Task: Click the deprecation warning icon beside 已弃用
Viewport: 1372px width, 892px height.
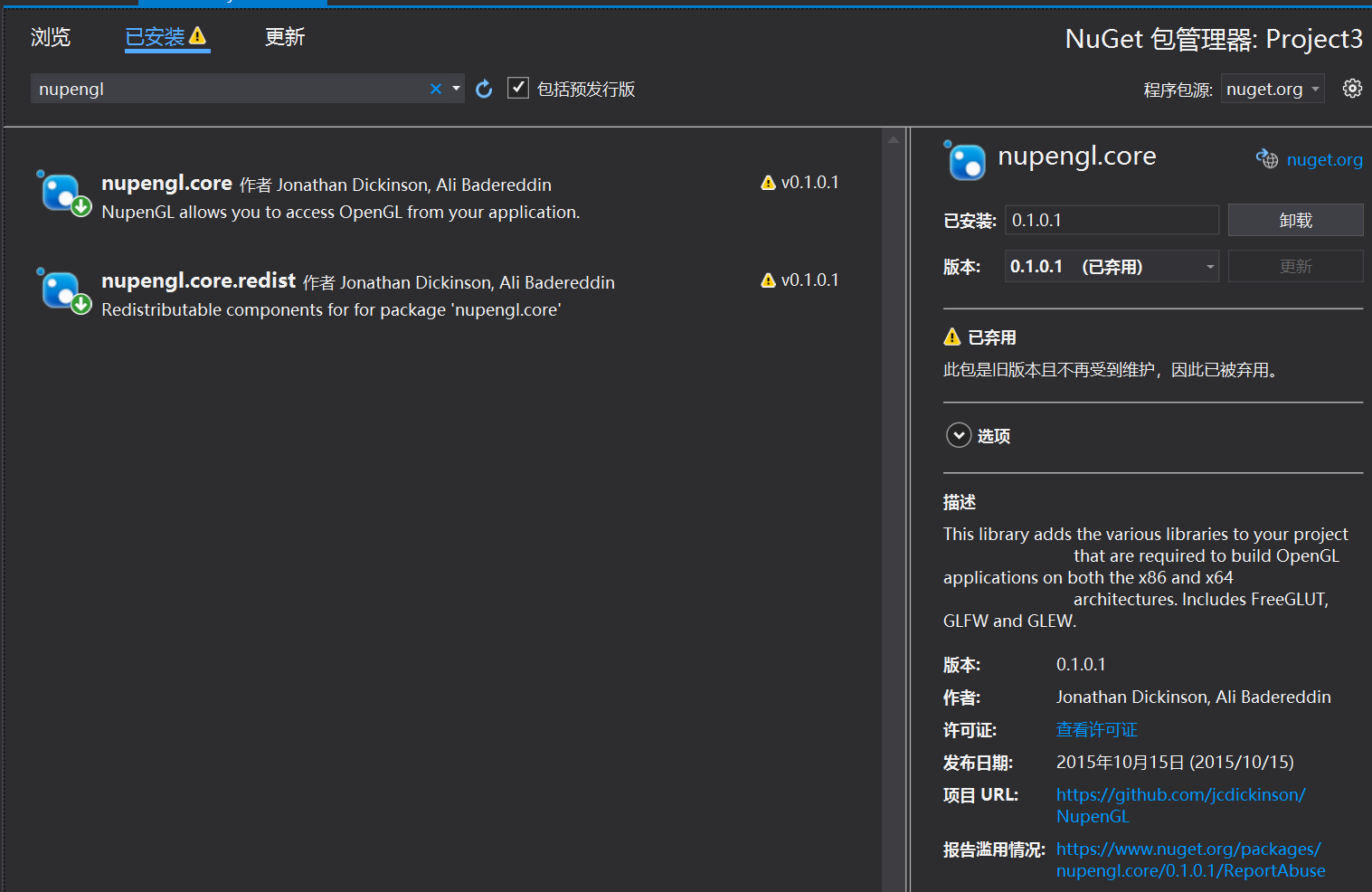Action: click(952, 337)
